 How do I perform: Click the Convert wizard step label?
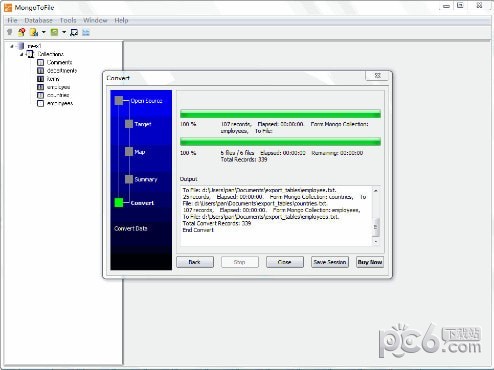(x=142, y=203)
